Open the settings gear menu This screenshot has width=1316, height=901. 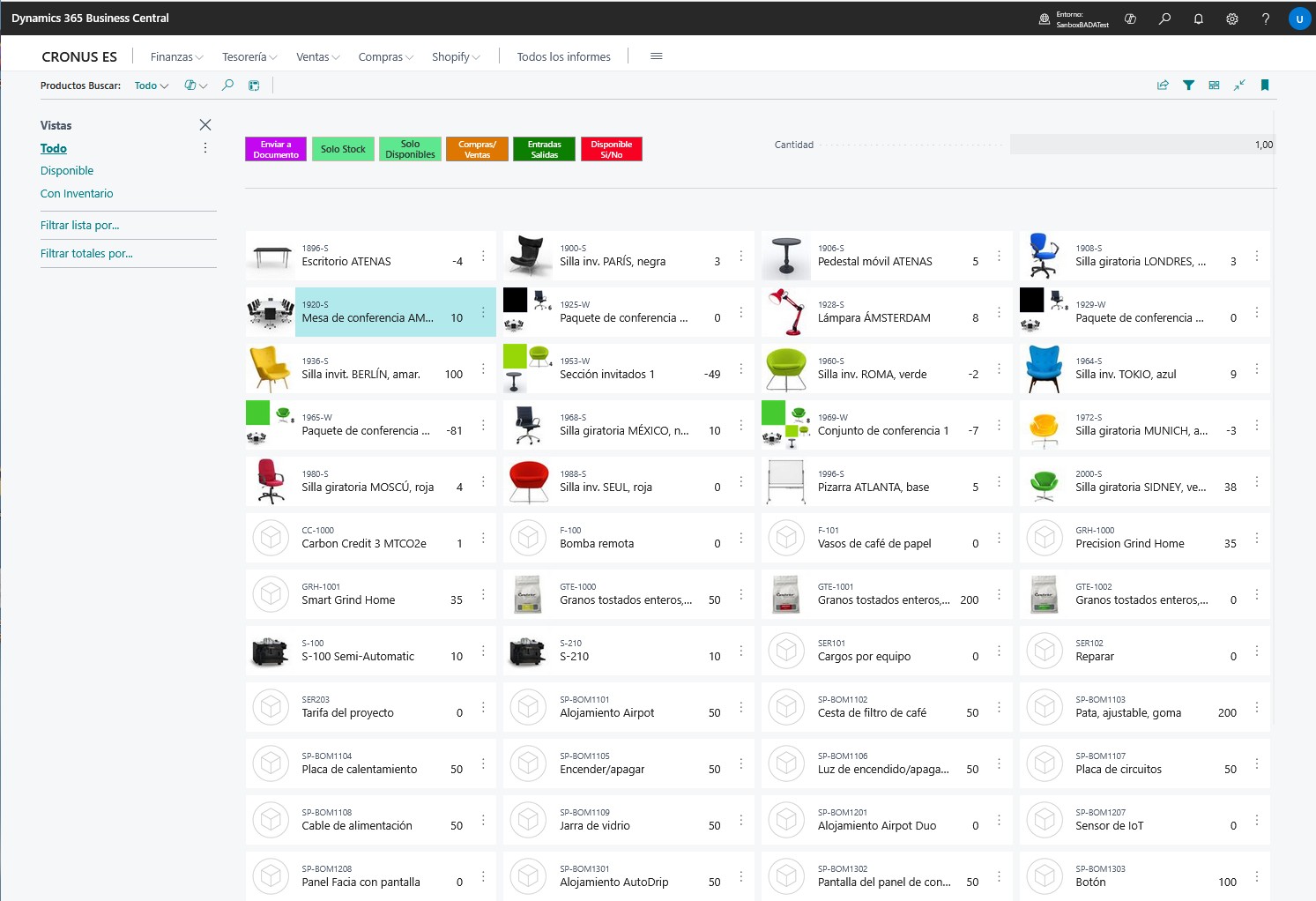pyautogui.click(x=1231, y=19)
